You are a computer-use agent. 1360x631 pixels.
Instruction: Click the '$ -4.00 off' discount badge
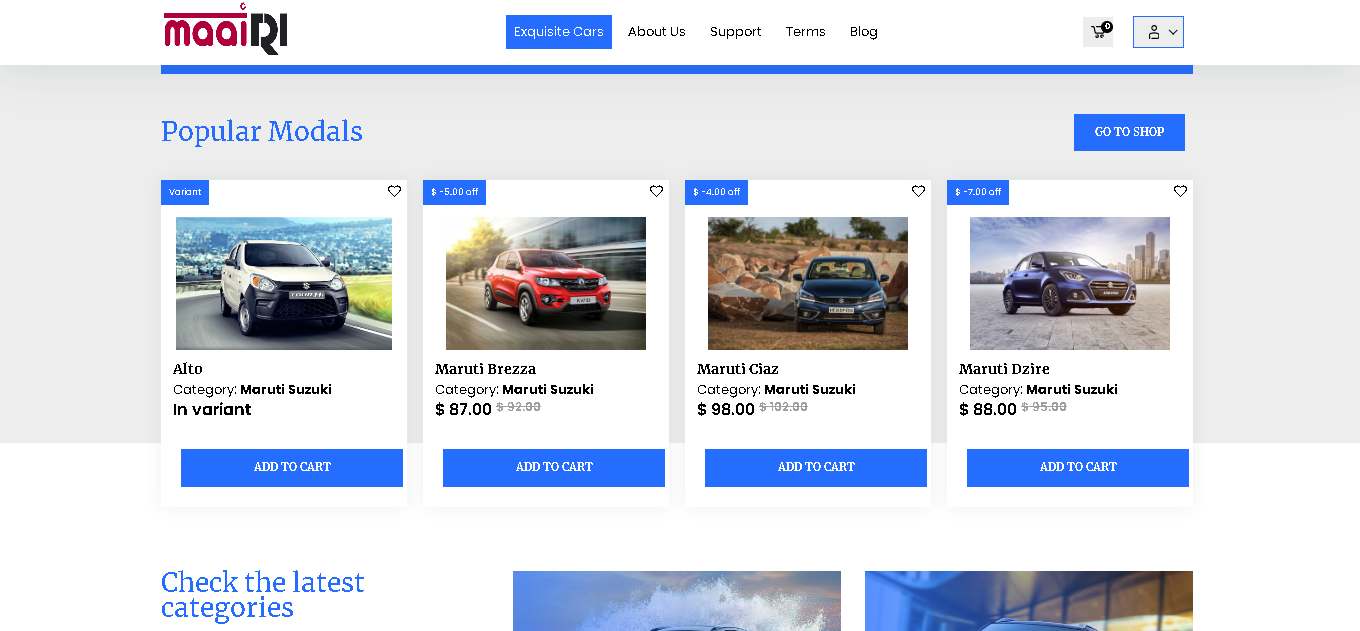point(716,192)
